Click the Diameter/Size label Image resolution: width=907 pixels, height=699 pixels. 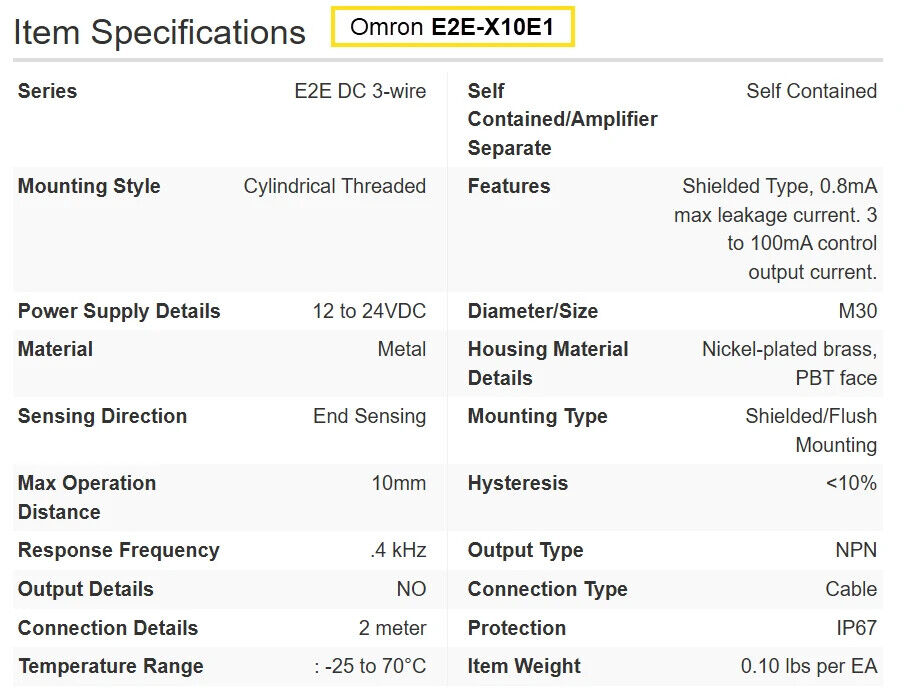pyautogui.click(x=532, y=311)
